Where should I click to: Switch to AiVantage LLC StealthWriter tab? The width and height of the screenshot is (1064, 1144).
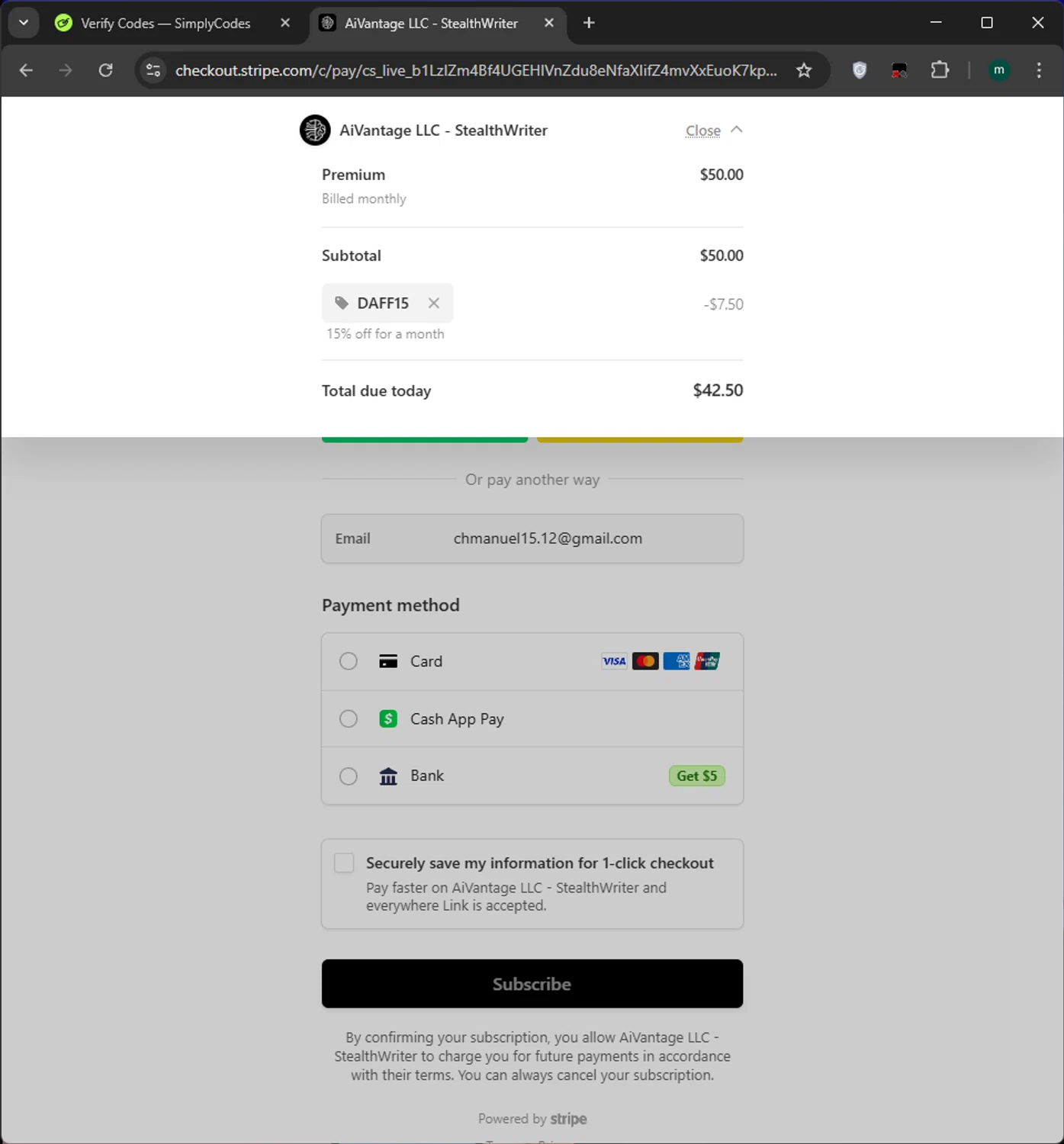point(431,24)
